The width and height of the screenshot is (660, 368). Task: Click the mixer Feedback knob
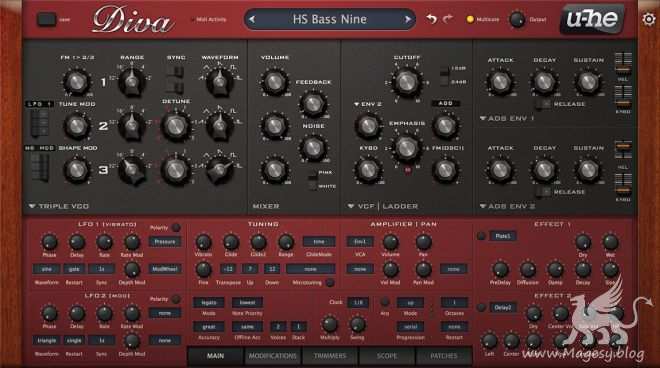[313, 103]
